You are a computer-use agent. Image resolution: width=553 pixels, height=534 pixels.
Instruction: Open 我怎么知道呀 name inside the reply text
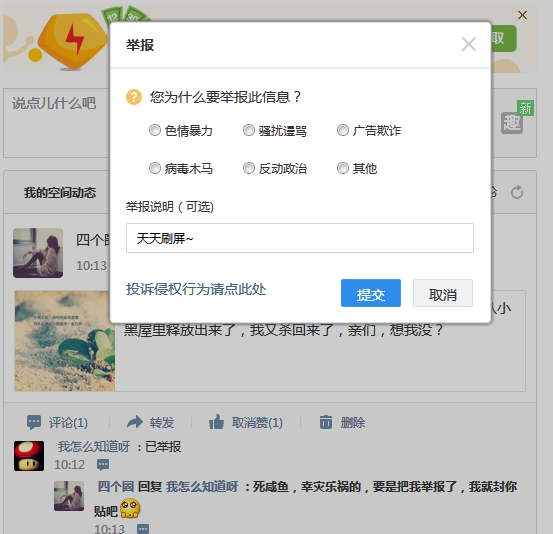click(x=202, y=487)
